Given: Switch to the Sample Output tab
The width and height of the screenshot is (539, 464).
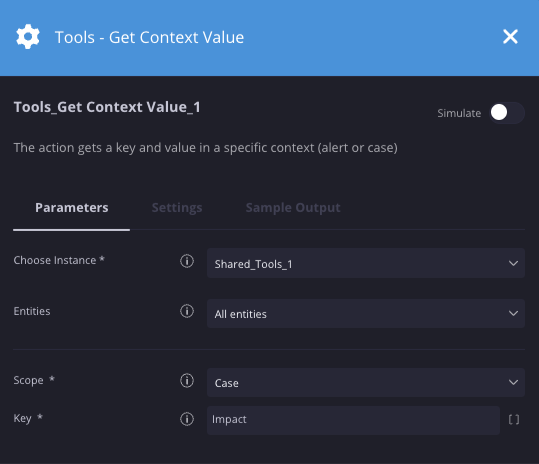Looking at the screenshot, I should tap(293, 208).
